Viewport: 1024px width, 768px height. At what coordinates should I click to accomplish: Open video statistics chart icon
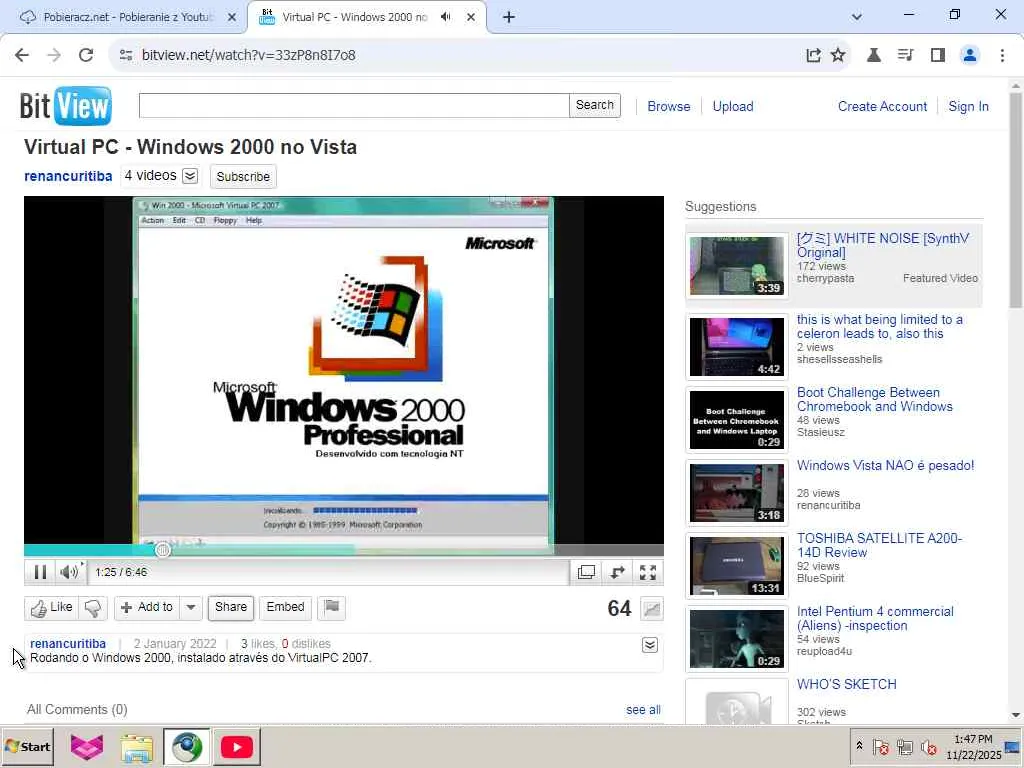[x=652, y=609]
